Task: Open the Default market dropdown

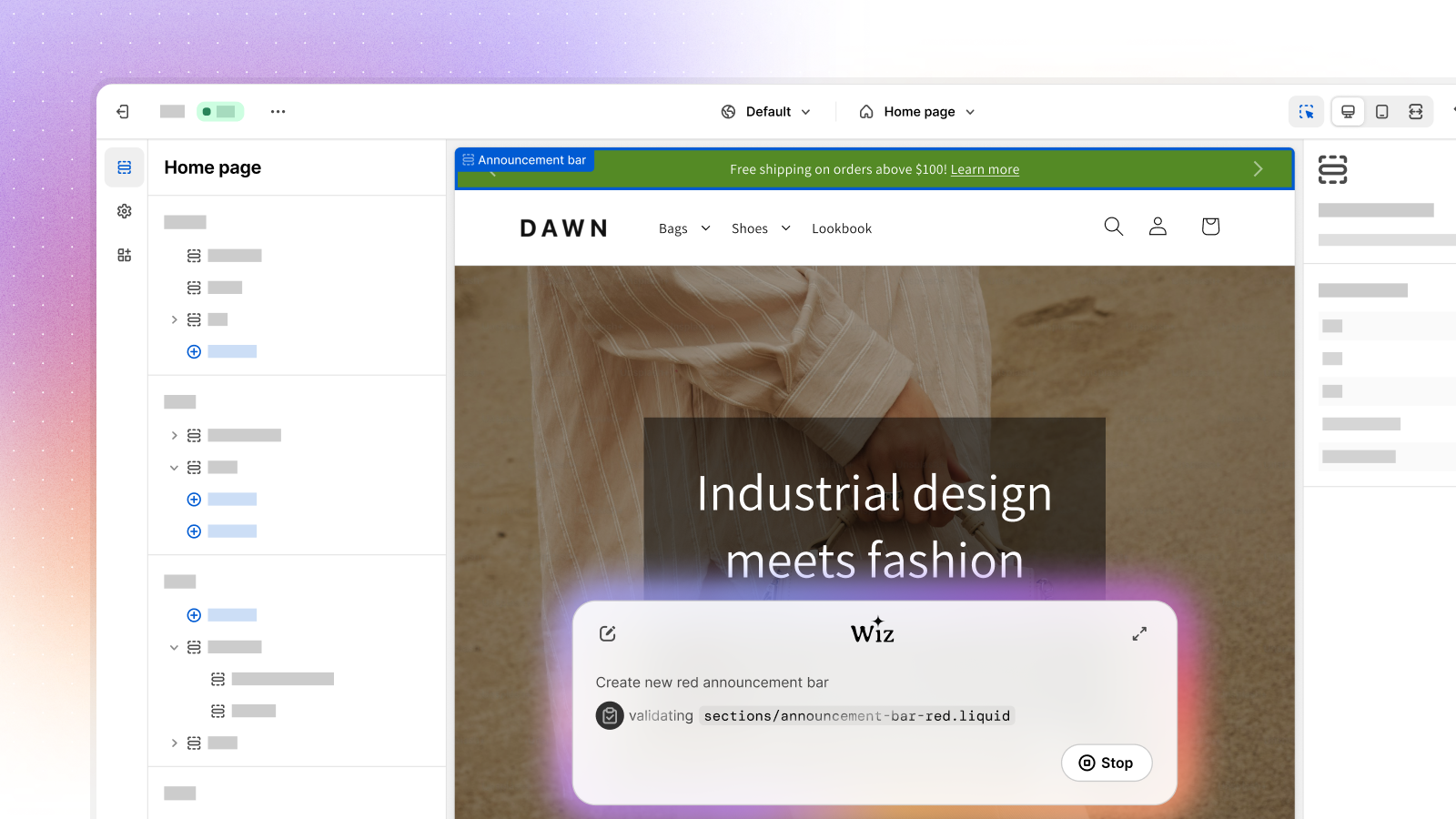Action: 766,111
